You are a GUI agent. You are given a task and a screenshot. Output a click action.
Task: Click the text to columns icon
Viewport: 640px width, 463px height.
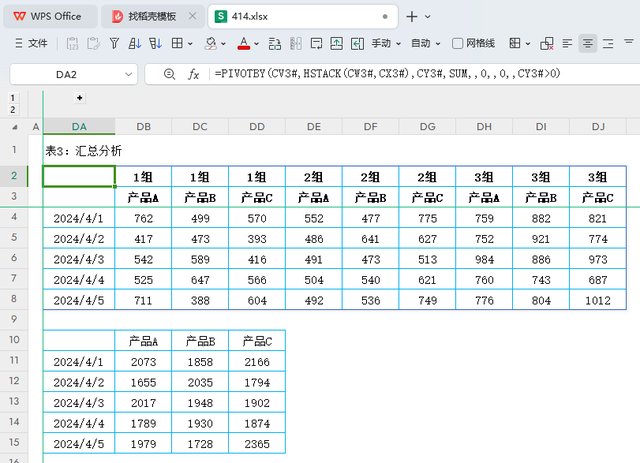coord(296,43)
